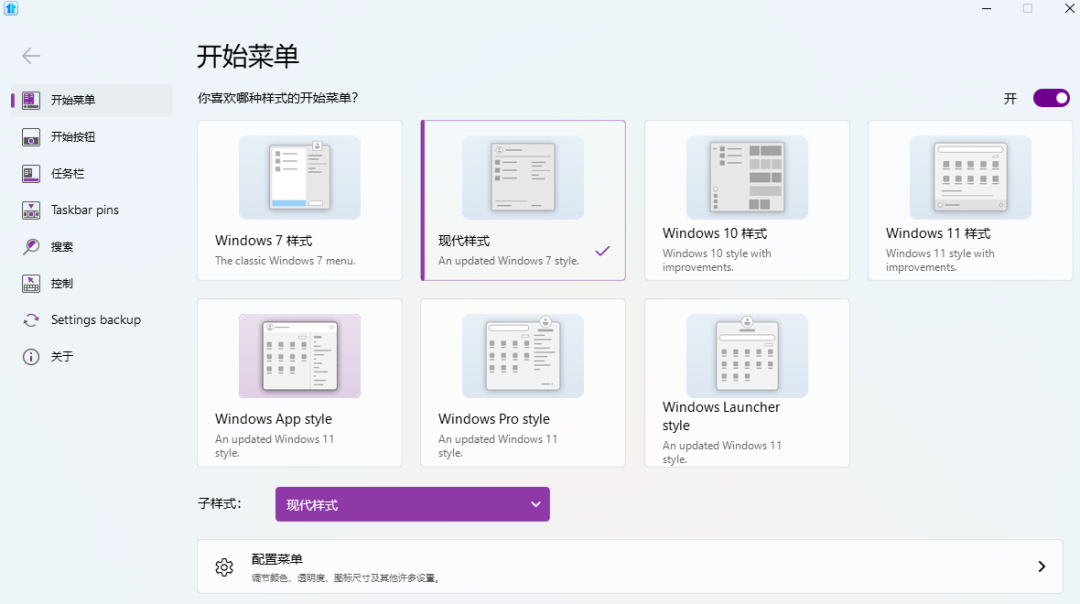Image resolution: width=1080 pixels, height=604 pixels.
Task: Click the Windows Pro style title
Action: (494, 419)
